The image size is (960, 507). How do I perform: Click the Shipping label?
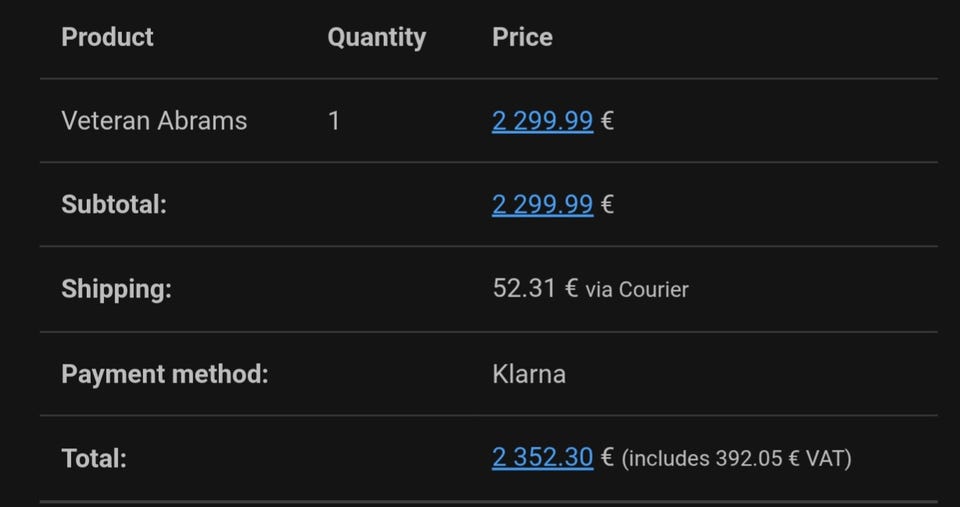point(116,289)
